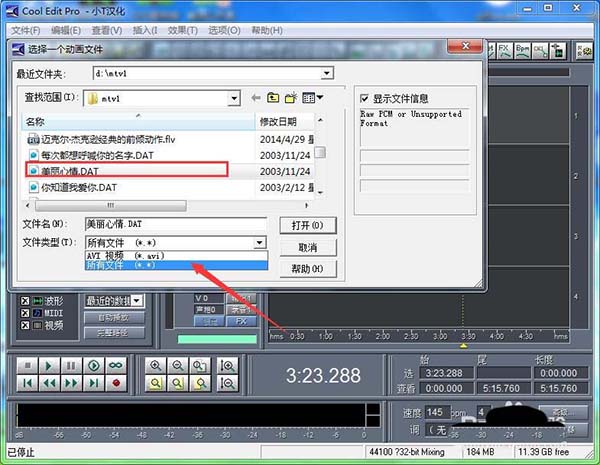This screenshot has width=600, height=465.
Task: Open the 文件(F) menu
Action: click(x=25, y=30)
